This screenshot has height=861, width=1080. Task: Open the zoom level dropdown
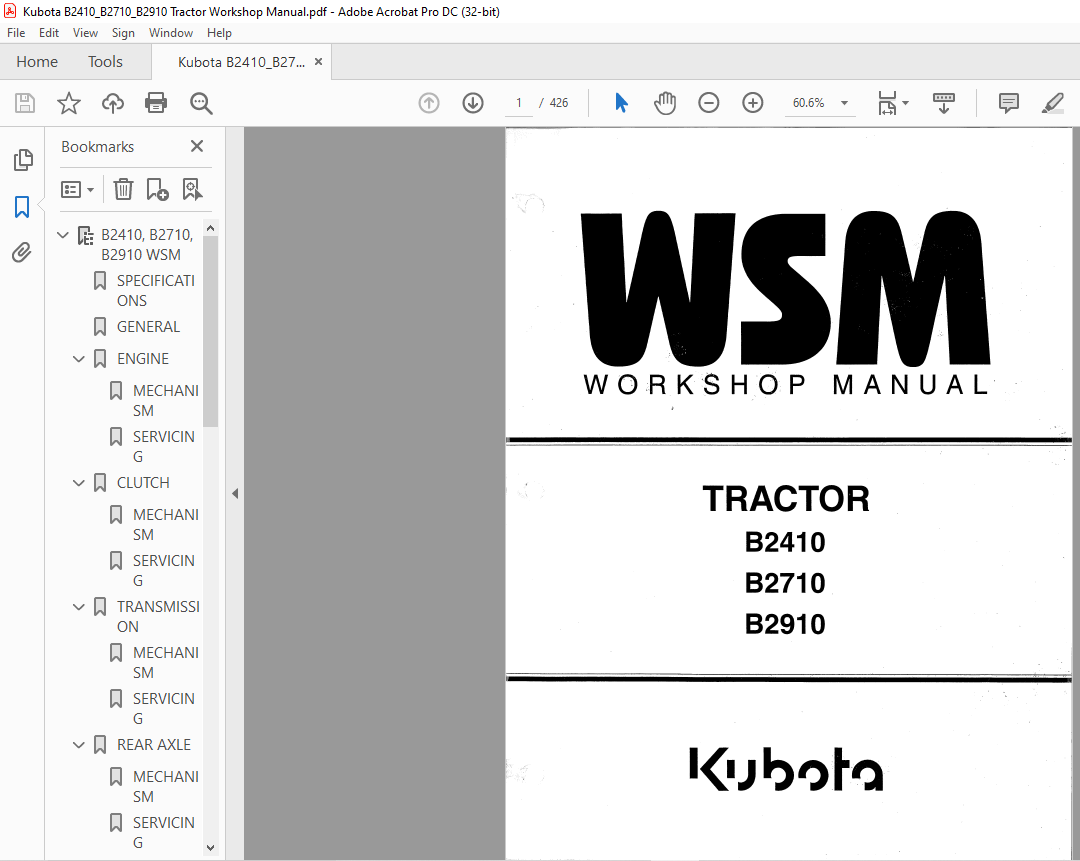[x=844, y=103]
